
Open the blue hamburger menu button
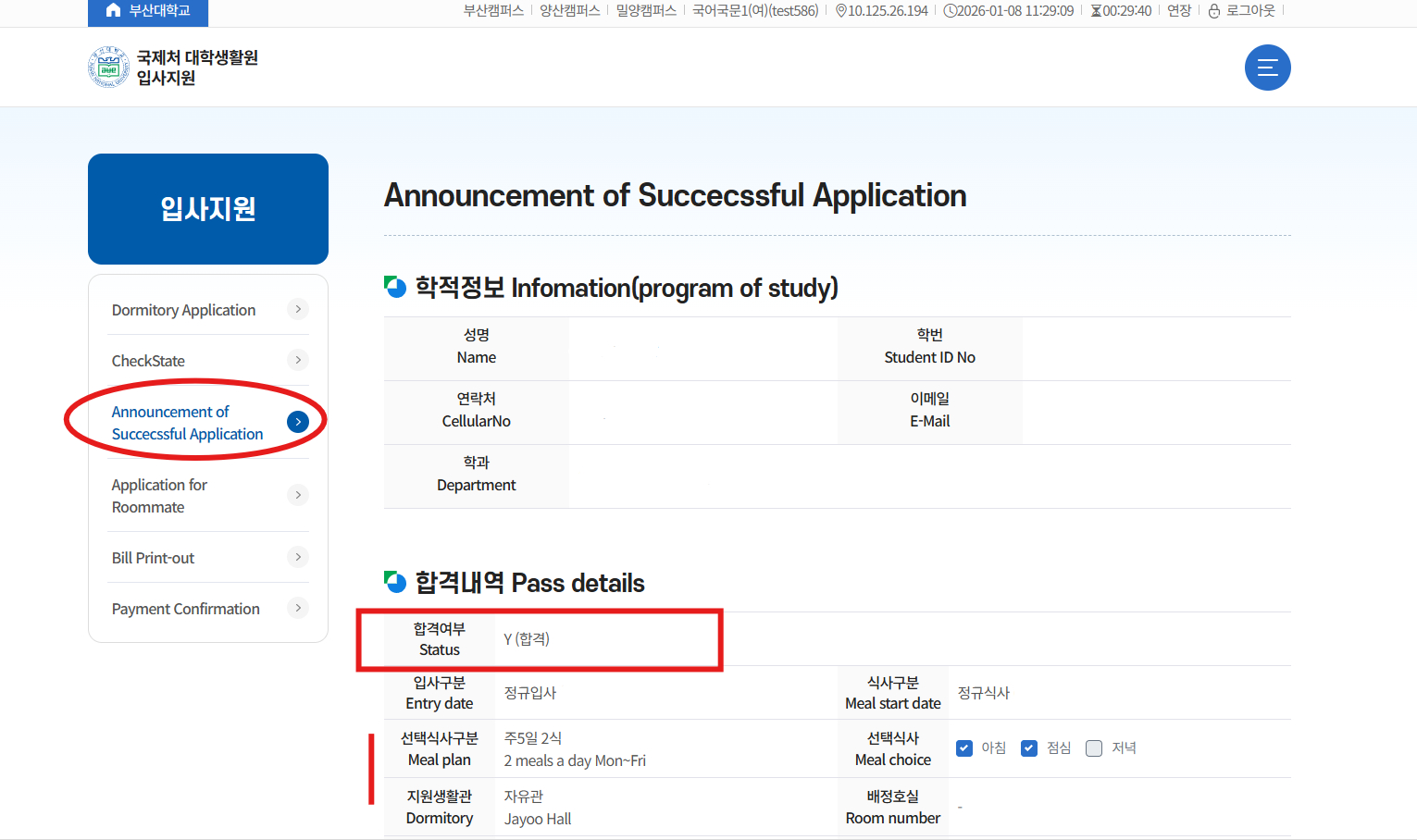pyautogui.click(x=1267, y=68)
